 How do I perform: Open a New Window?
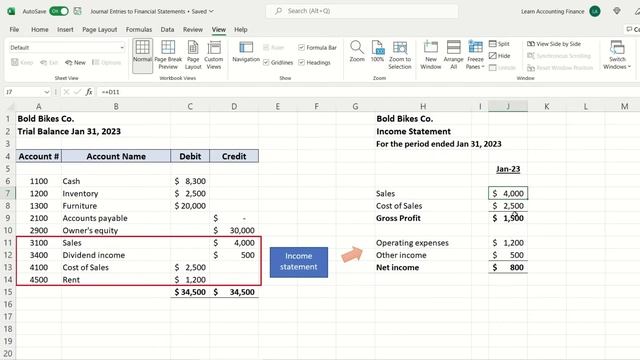pyautogui.click(x=431, y=56)
